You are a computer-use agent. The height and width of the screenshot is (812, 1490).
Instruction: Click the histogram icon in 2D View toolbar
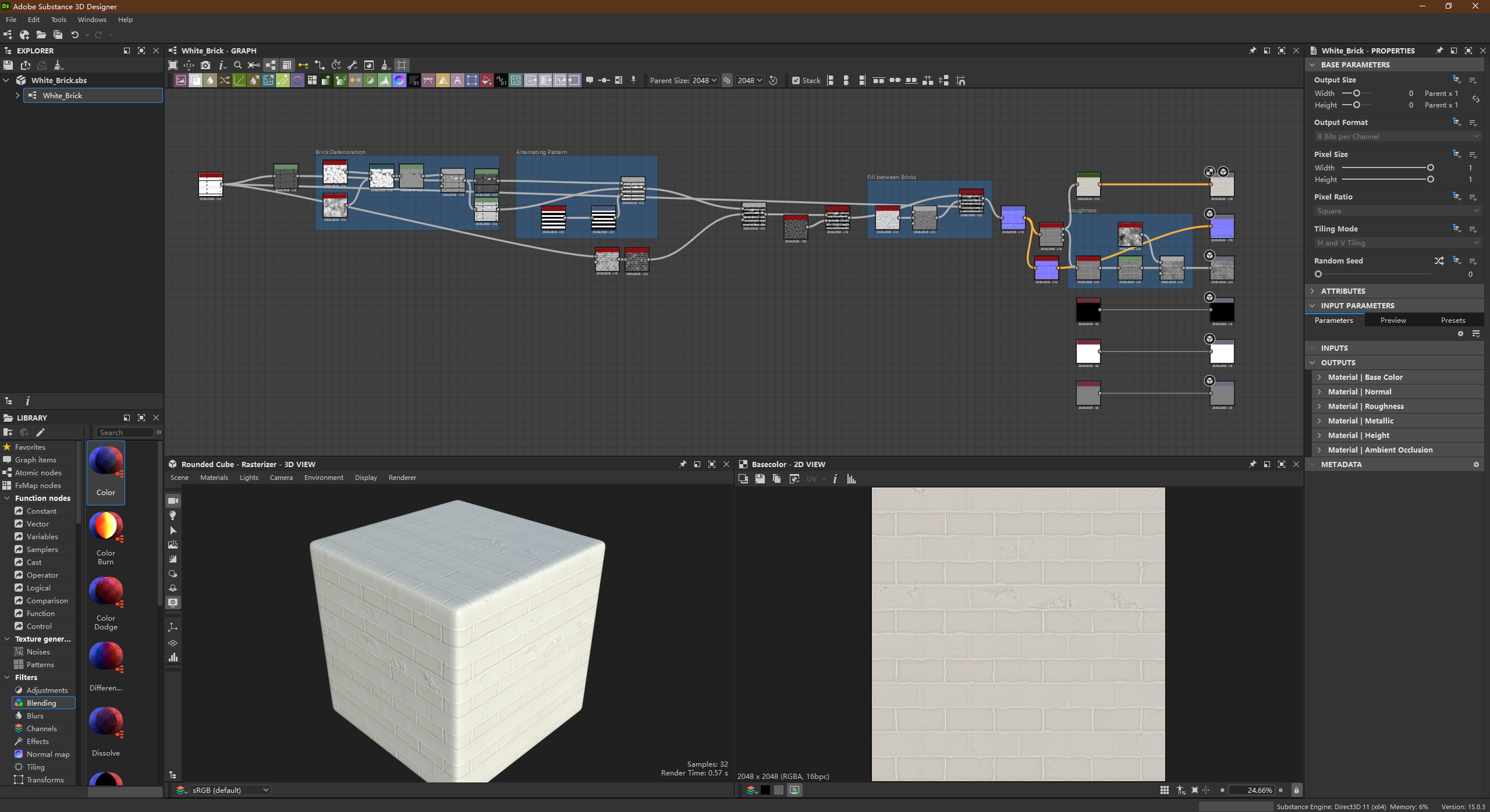(851, 479)
